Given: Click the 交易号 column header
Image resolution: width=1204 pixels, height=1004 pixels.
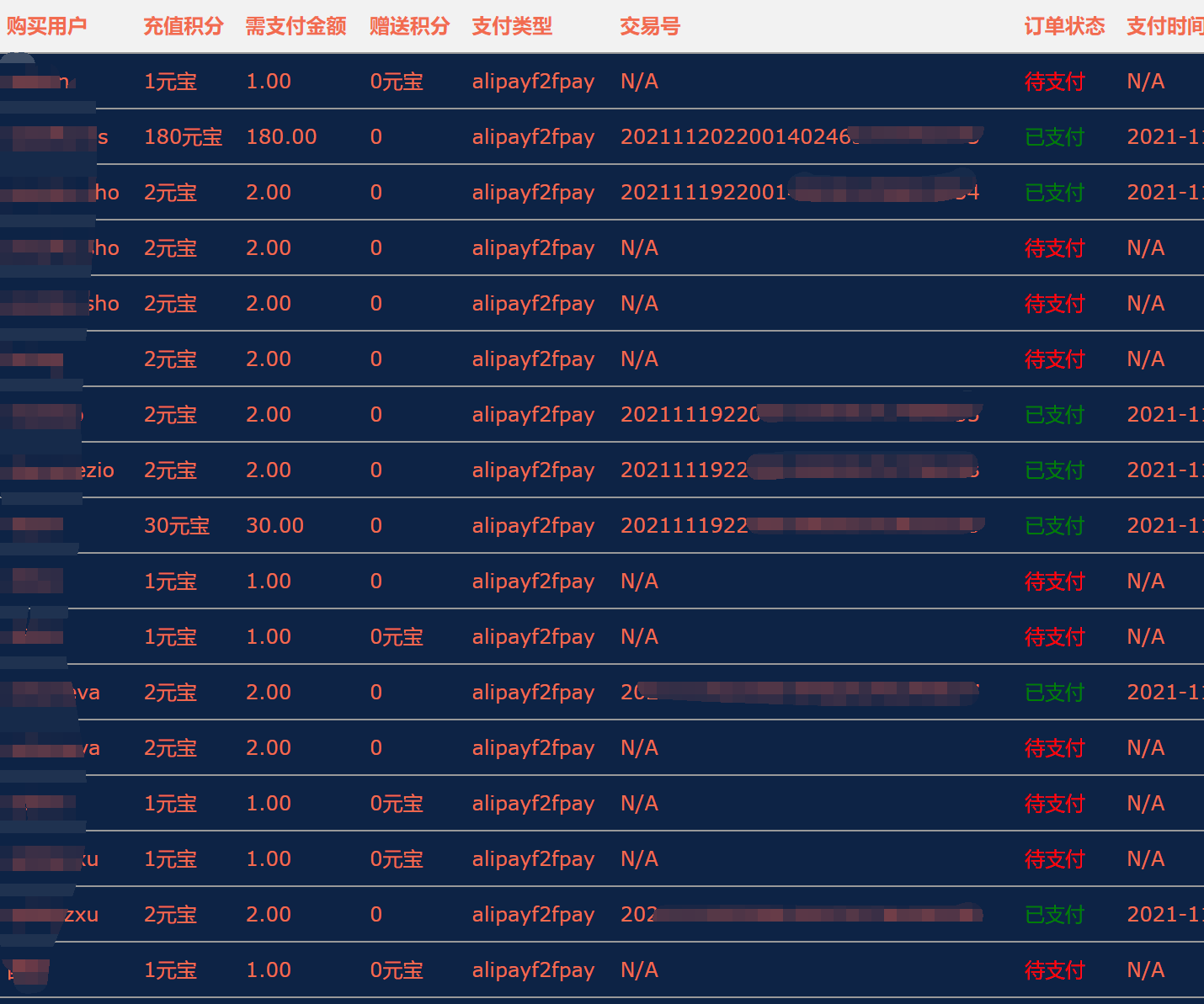Looking at the screenshot, I should tap(650, 26).
